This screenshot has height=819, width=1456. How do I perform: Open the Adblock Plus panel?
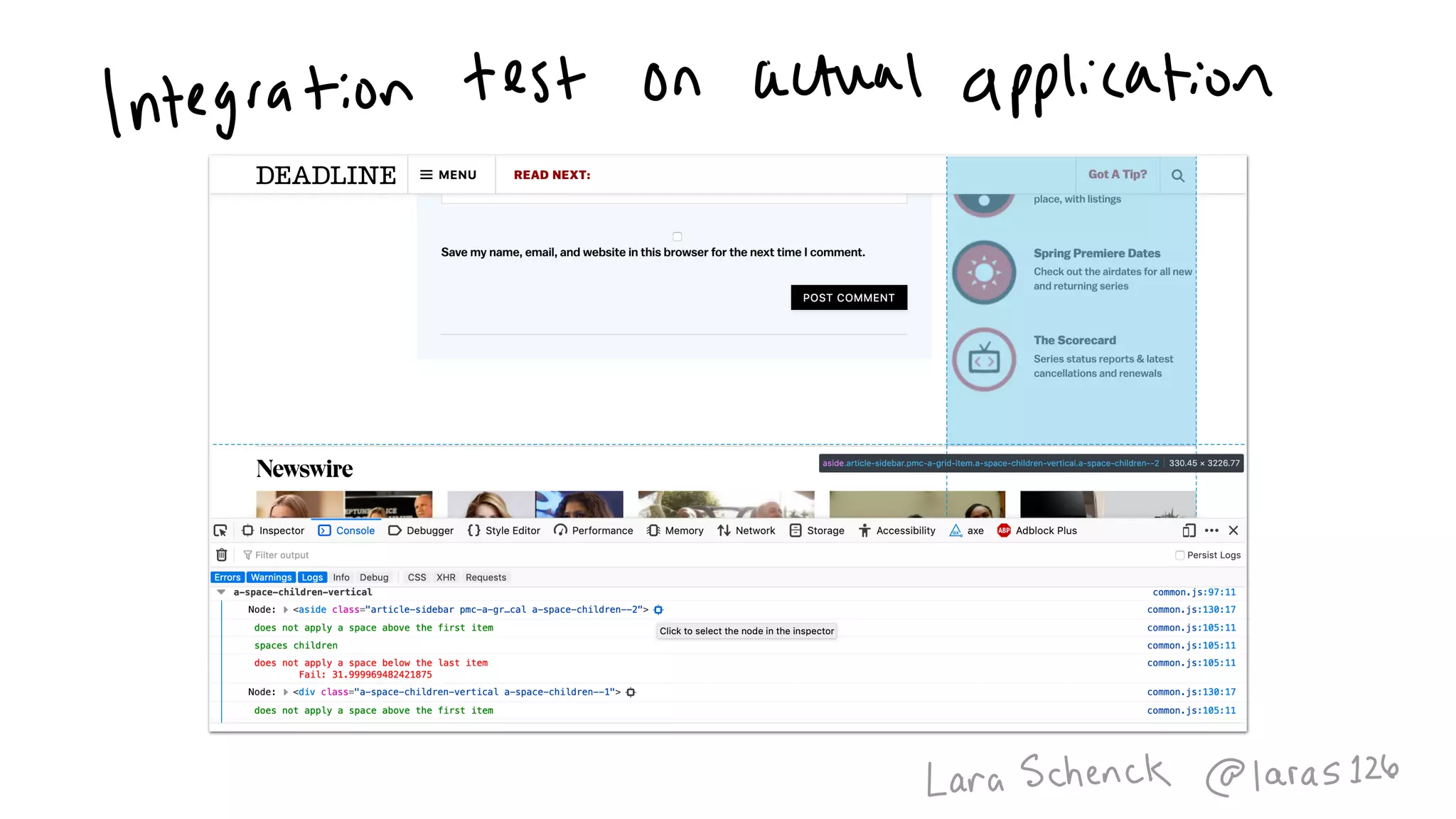pyautogui.click(x=1037, y=530)
